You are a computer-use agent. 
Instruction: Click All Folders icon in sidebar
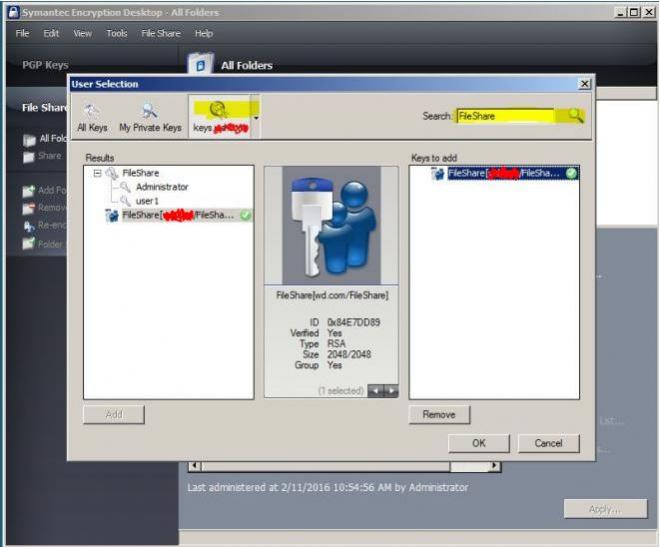click(29, 140)
